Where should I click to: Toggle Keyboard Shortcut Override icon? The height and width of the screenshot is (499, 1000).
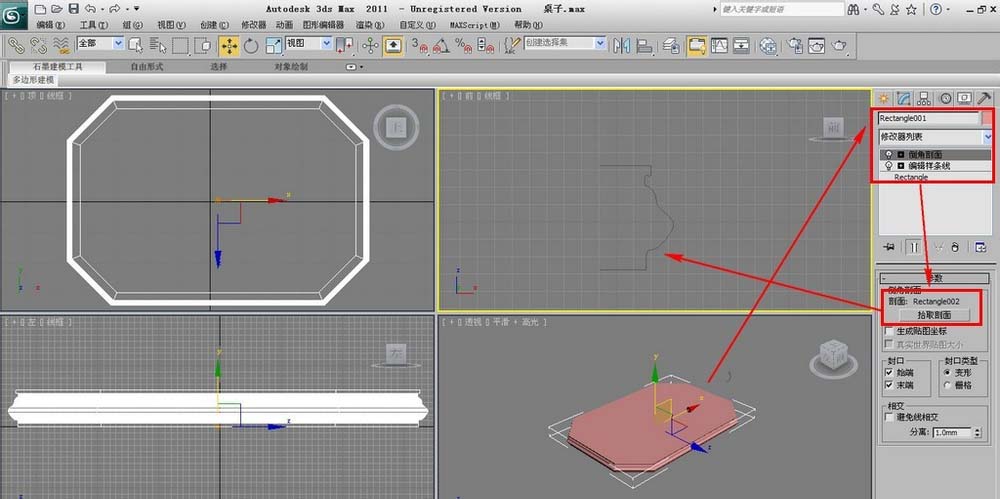393,45
